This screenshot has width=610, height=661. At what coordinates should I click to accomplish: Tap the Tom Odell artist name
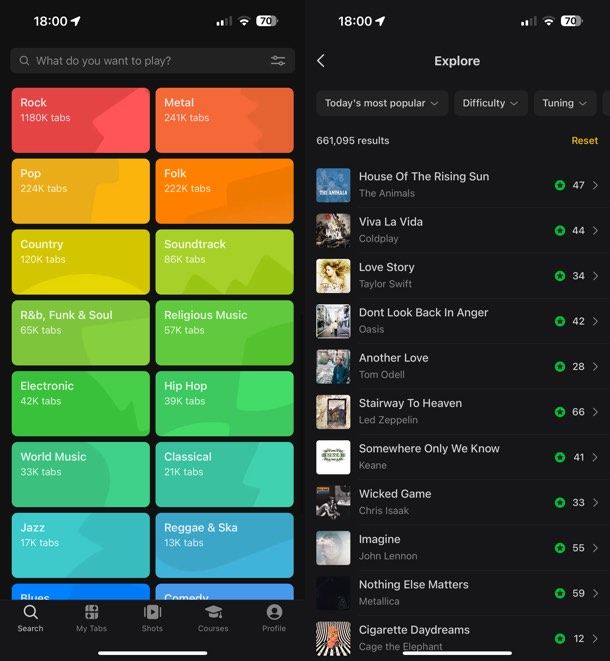382,374
